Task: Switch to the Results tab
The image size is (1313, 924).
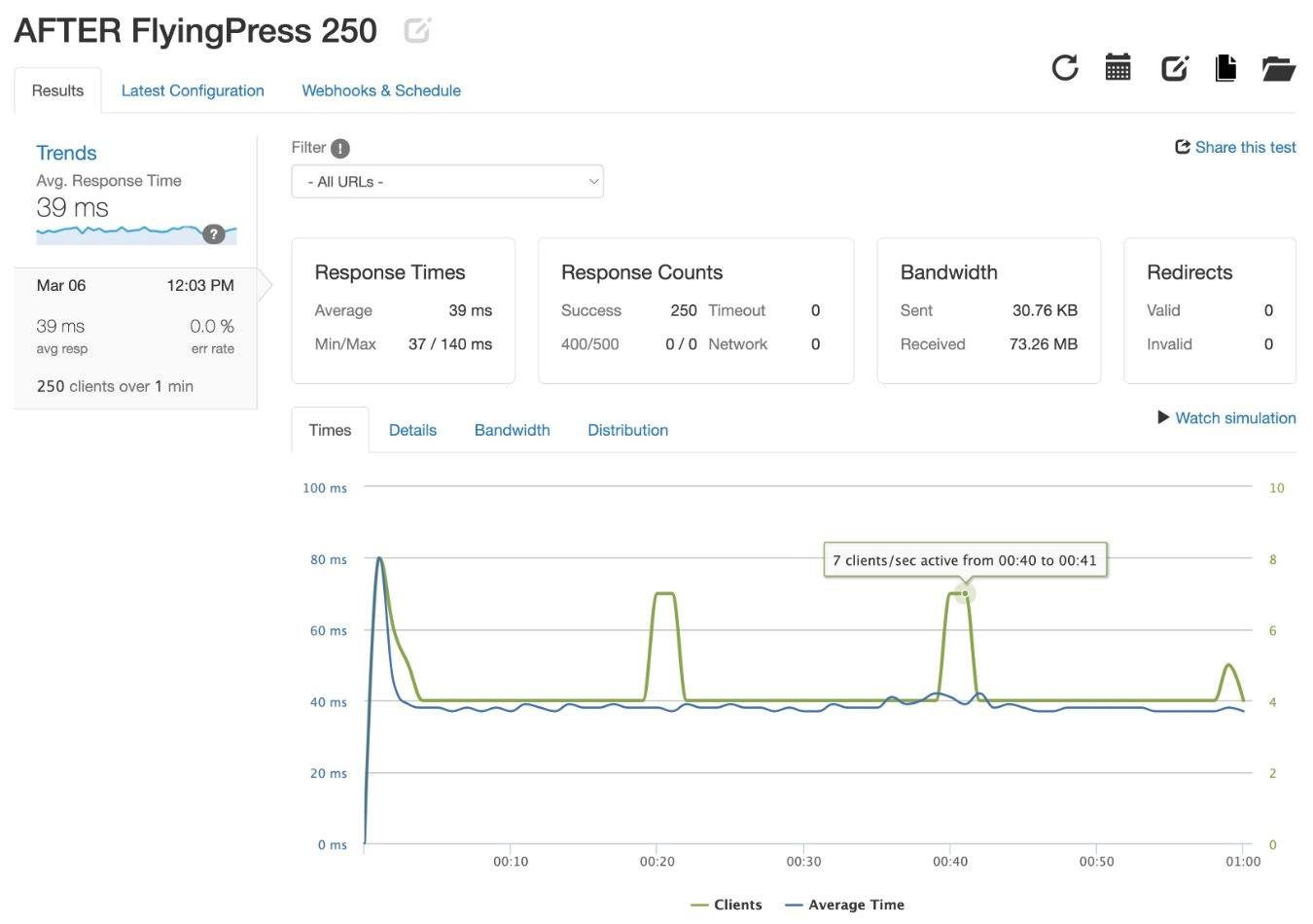Action: [x=57, y=90]
